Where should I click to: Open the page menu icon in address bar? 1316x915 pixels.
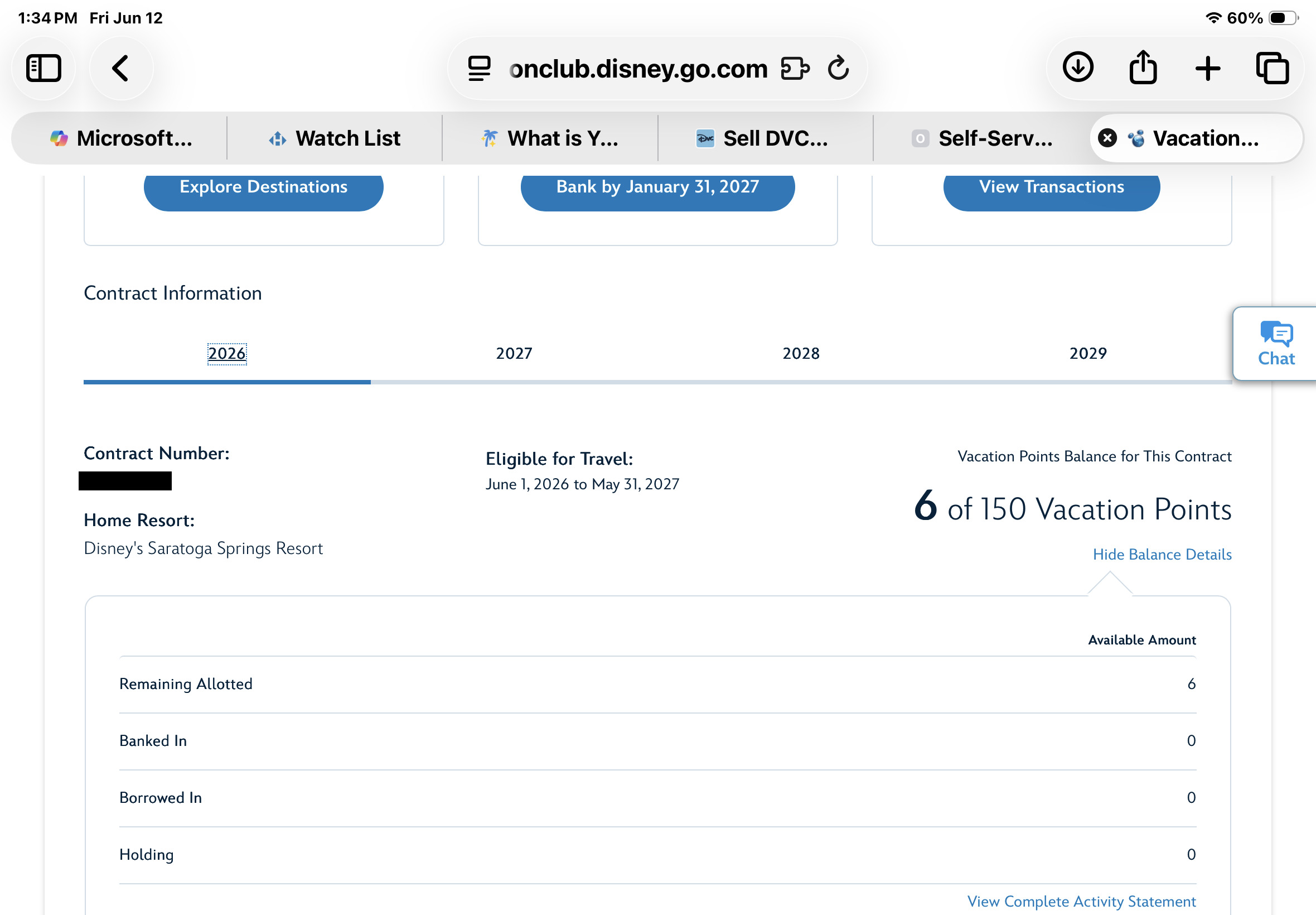(x=479, y=69)
